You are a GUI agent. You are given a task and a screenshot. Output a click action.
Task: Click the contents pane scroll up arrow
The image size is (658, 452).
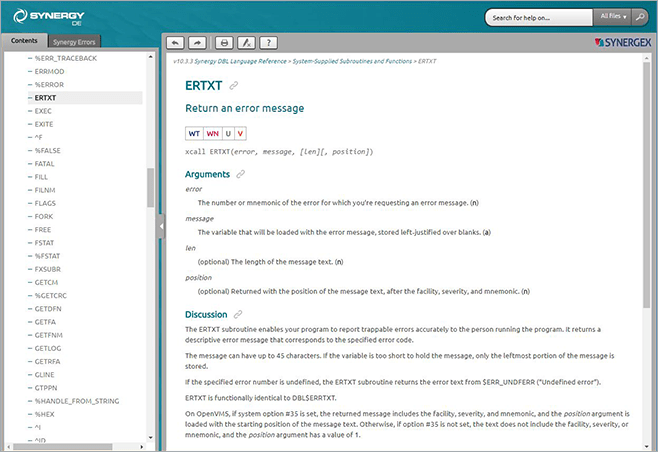[151, 56]
